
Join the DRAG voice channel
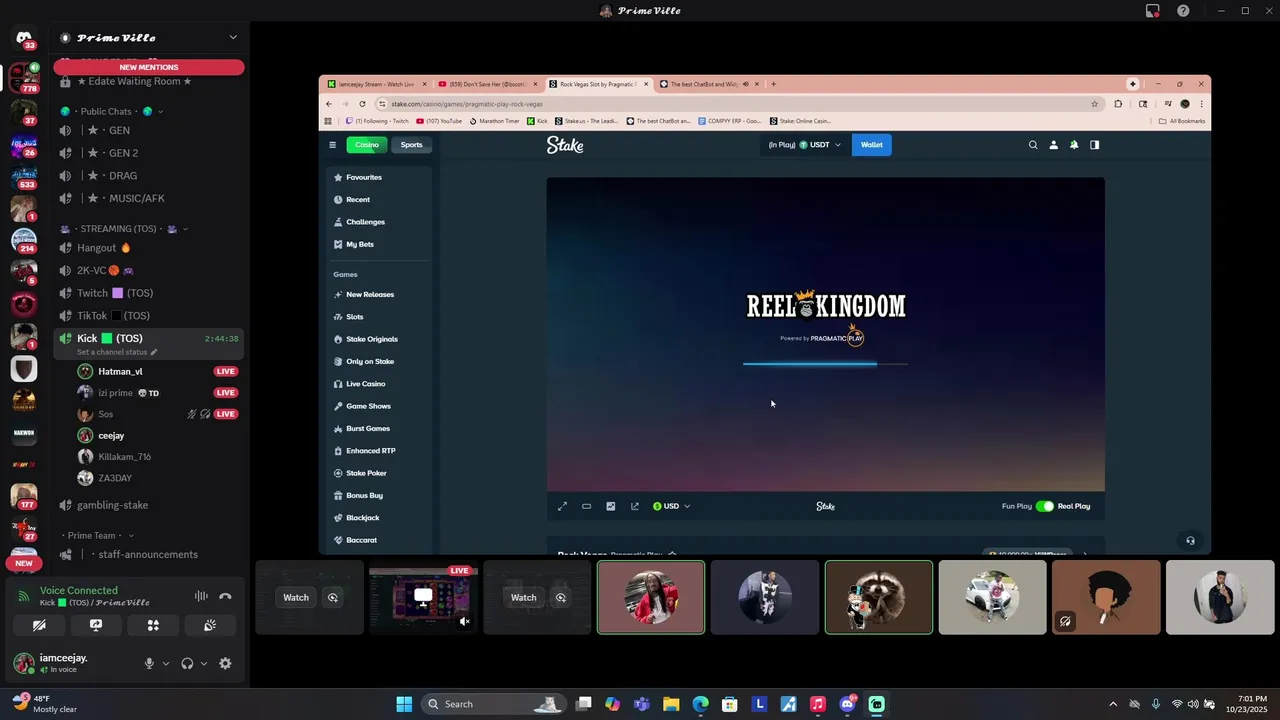click(x=148, y=176)
